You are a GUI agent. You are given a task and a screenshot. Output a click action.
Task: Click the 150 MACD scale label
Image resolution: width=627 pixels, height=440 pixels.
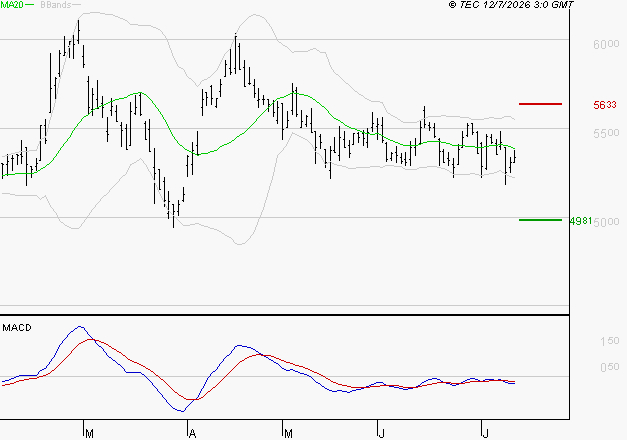click(x=609, y=341)
